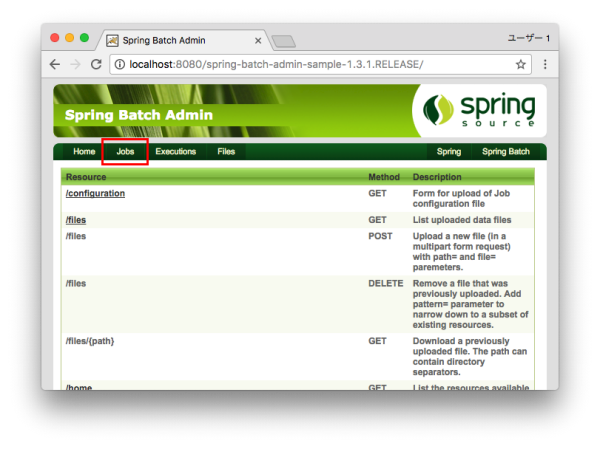Image resolution: width=600 pixels, height=449 pixels.
Task: Open the Files navigation item
Action: [226, 152]
